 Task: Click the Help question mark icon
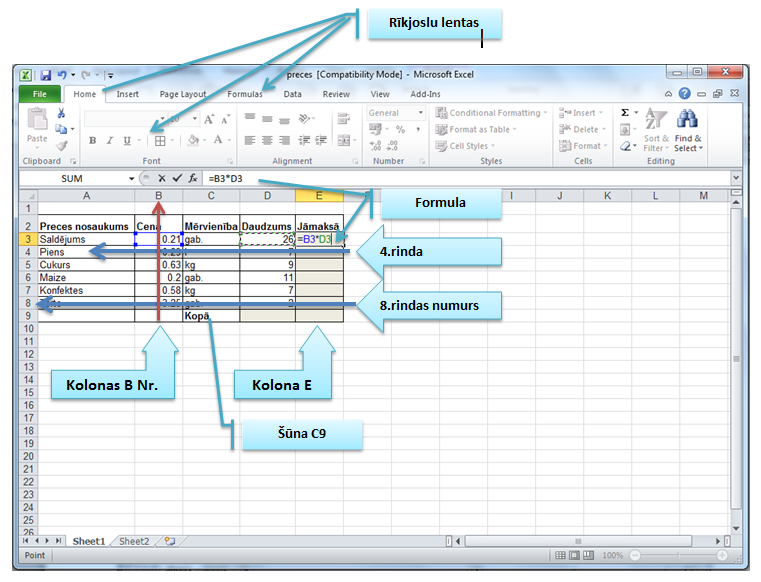[684, 93]
